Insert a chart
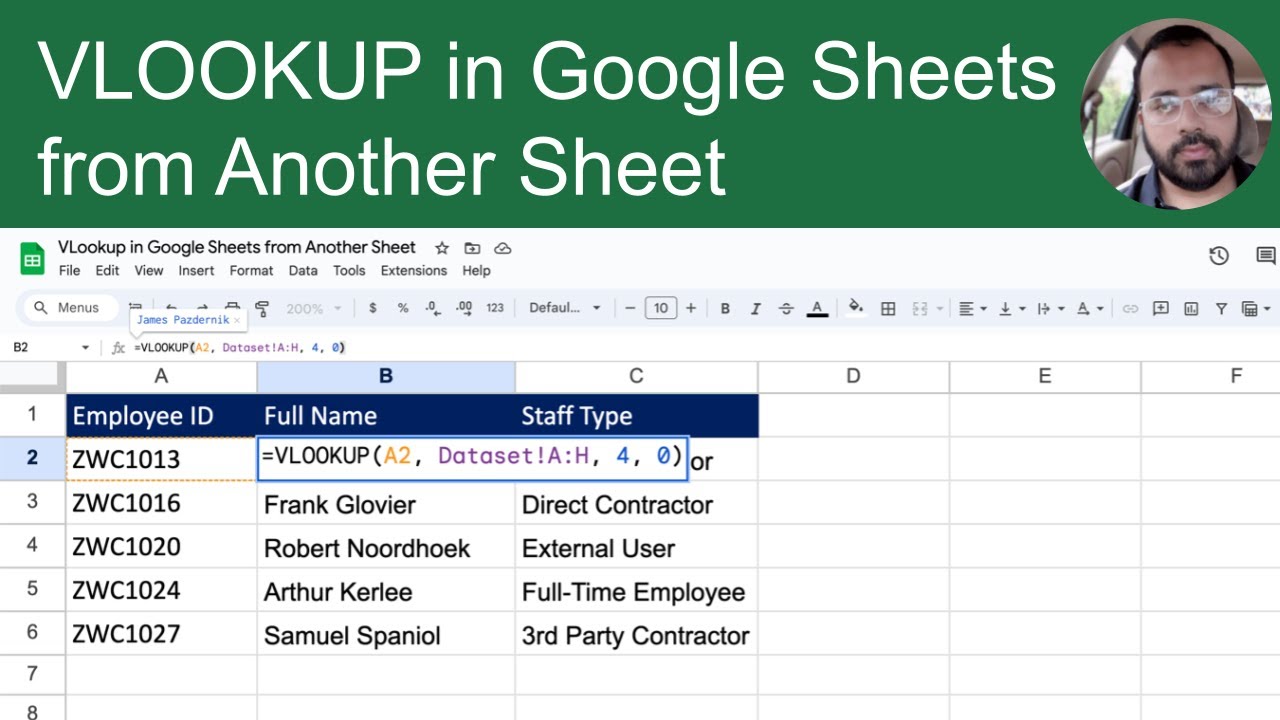 [x=1191, y=308]
